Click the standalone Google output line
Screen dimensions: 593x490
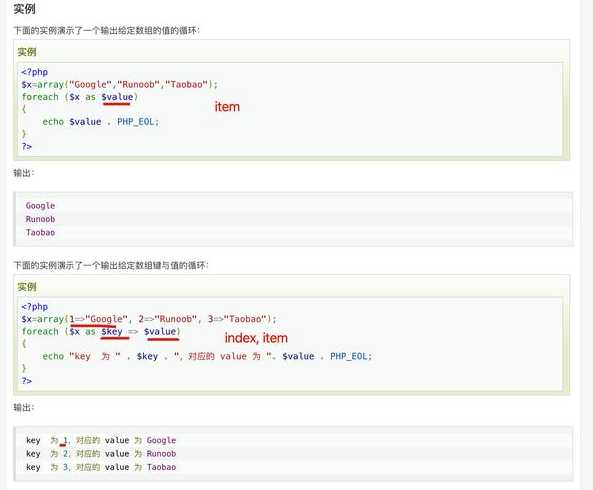tap(40, 206)
